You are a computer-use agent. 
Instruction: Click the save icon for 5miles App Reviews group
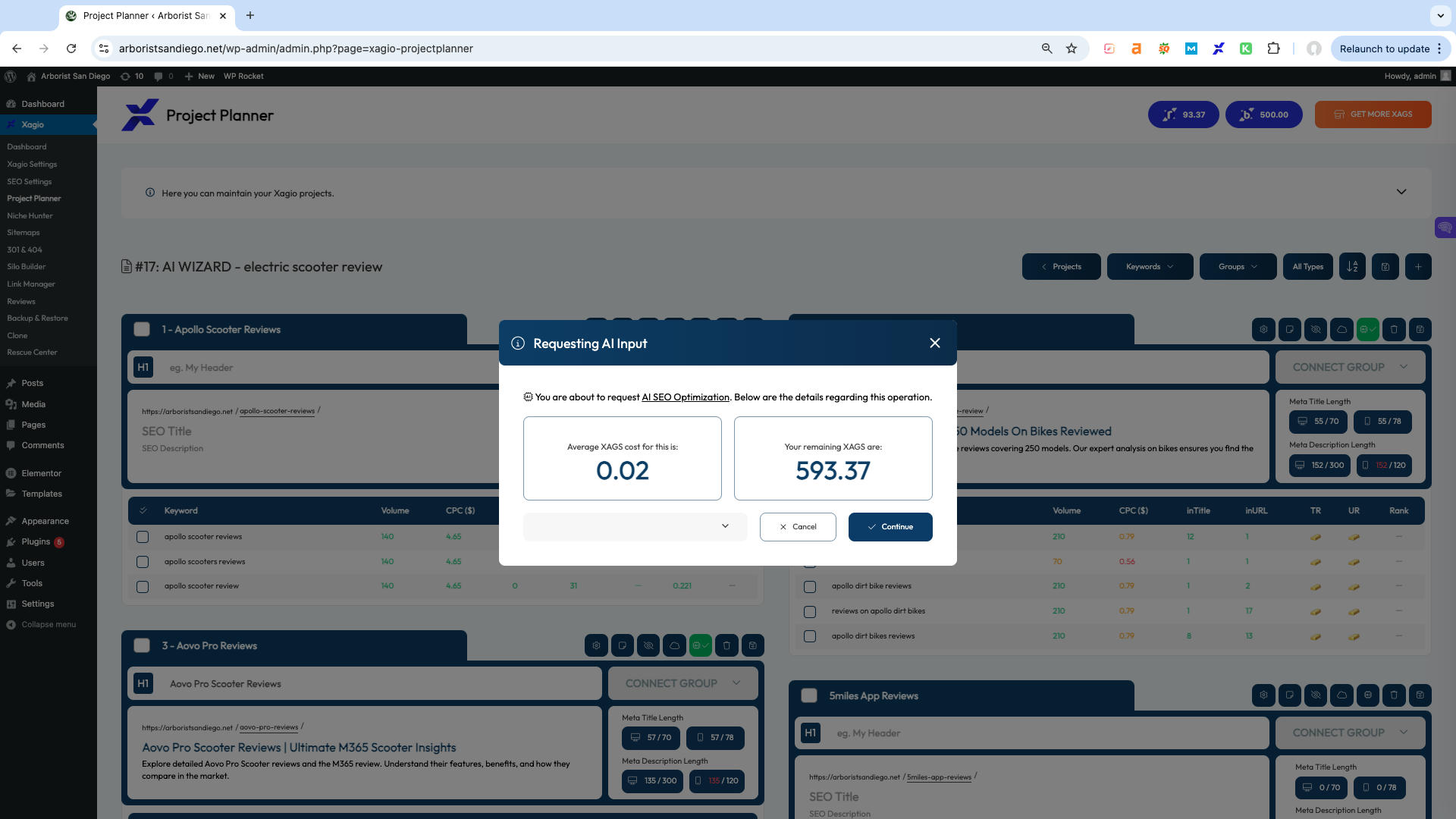[x=1420, y=695]
